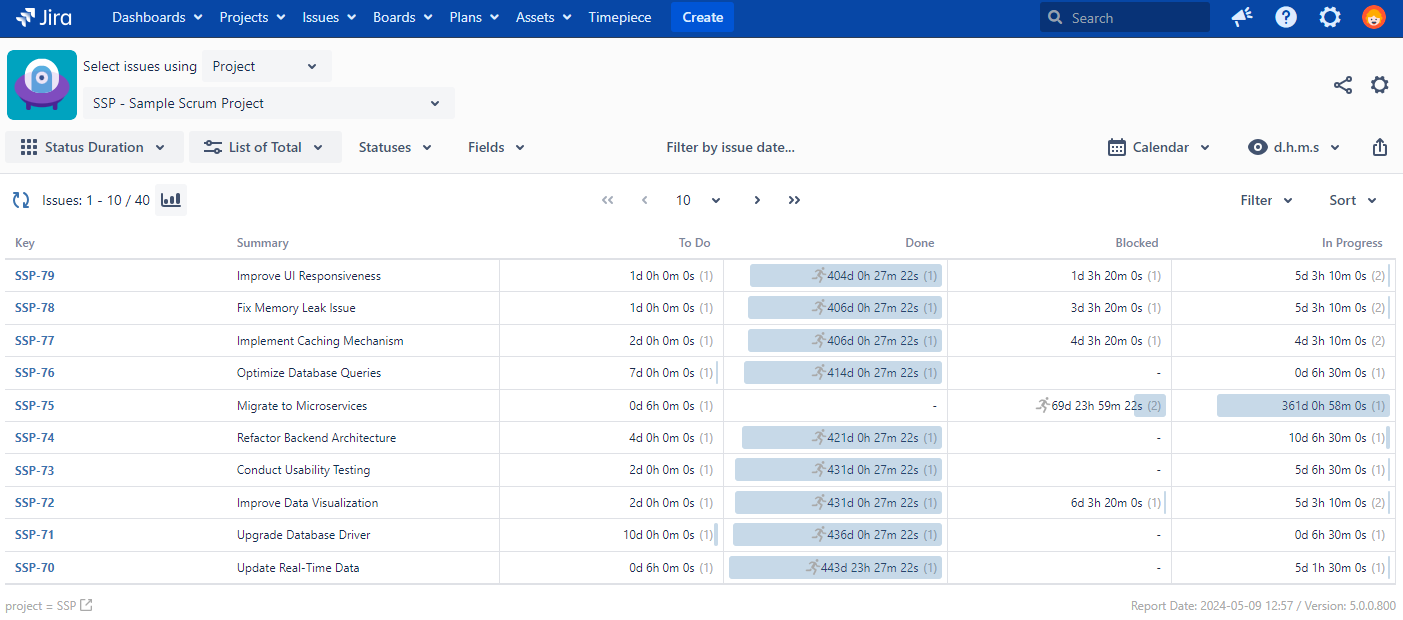Screen dimensions: 1403x620
Task: Send feedback using the megaphone icon
Action: point(1241,17)
